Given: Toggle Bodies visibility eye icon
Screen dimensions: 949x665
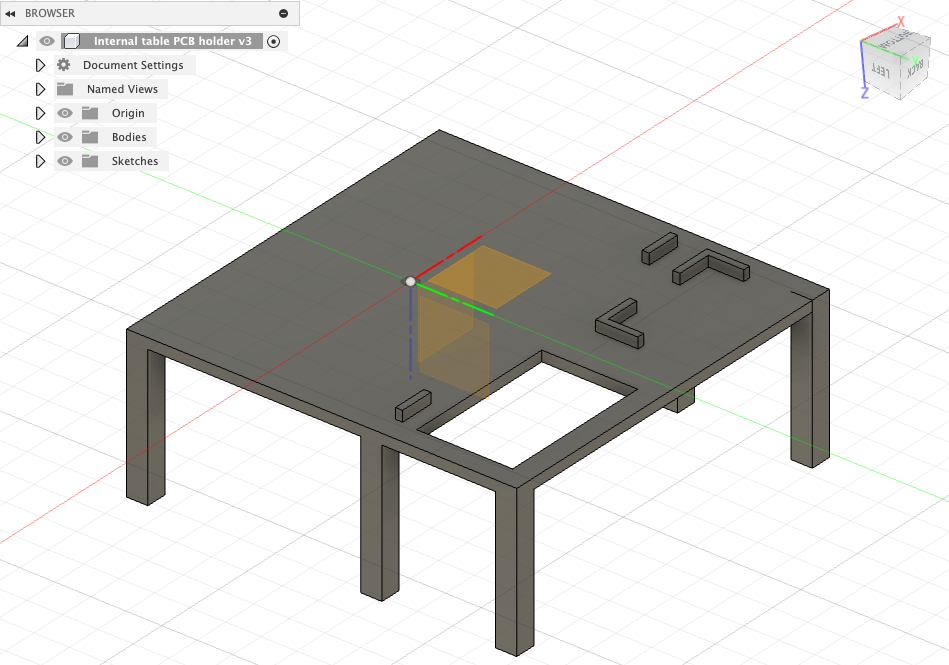Looking at the screenshot, I should point(65,137).
